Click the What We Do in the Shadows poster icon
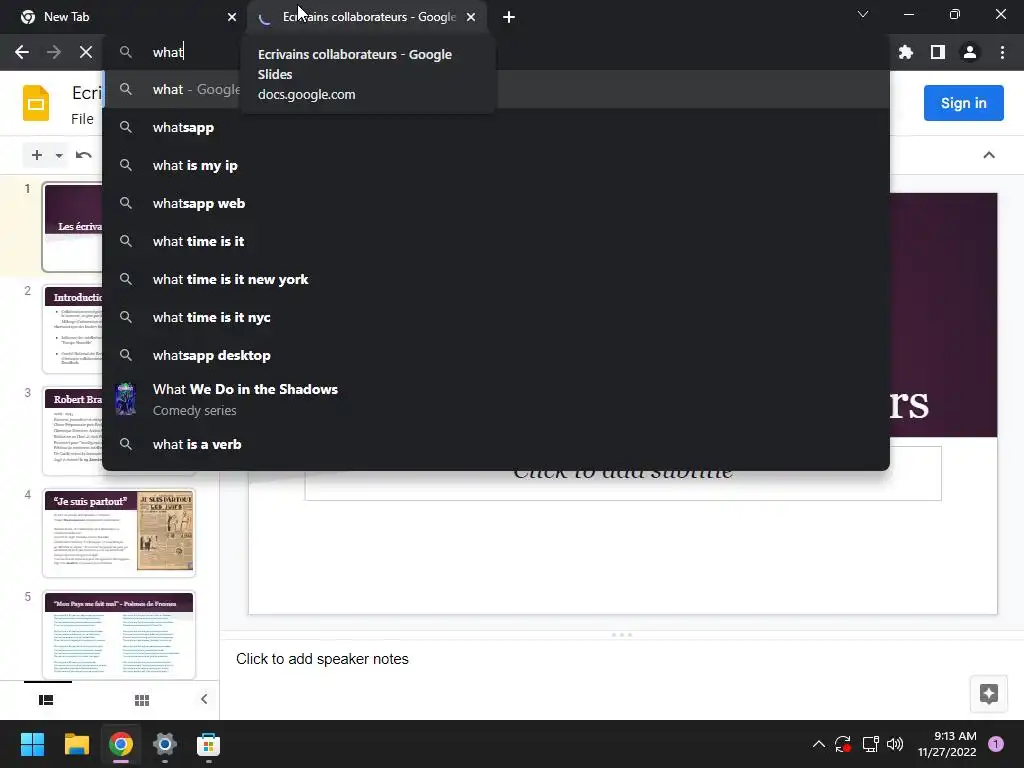 [125, 399]
